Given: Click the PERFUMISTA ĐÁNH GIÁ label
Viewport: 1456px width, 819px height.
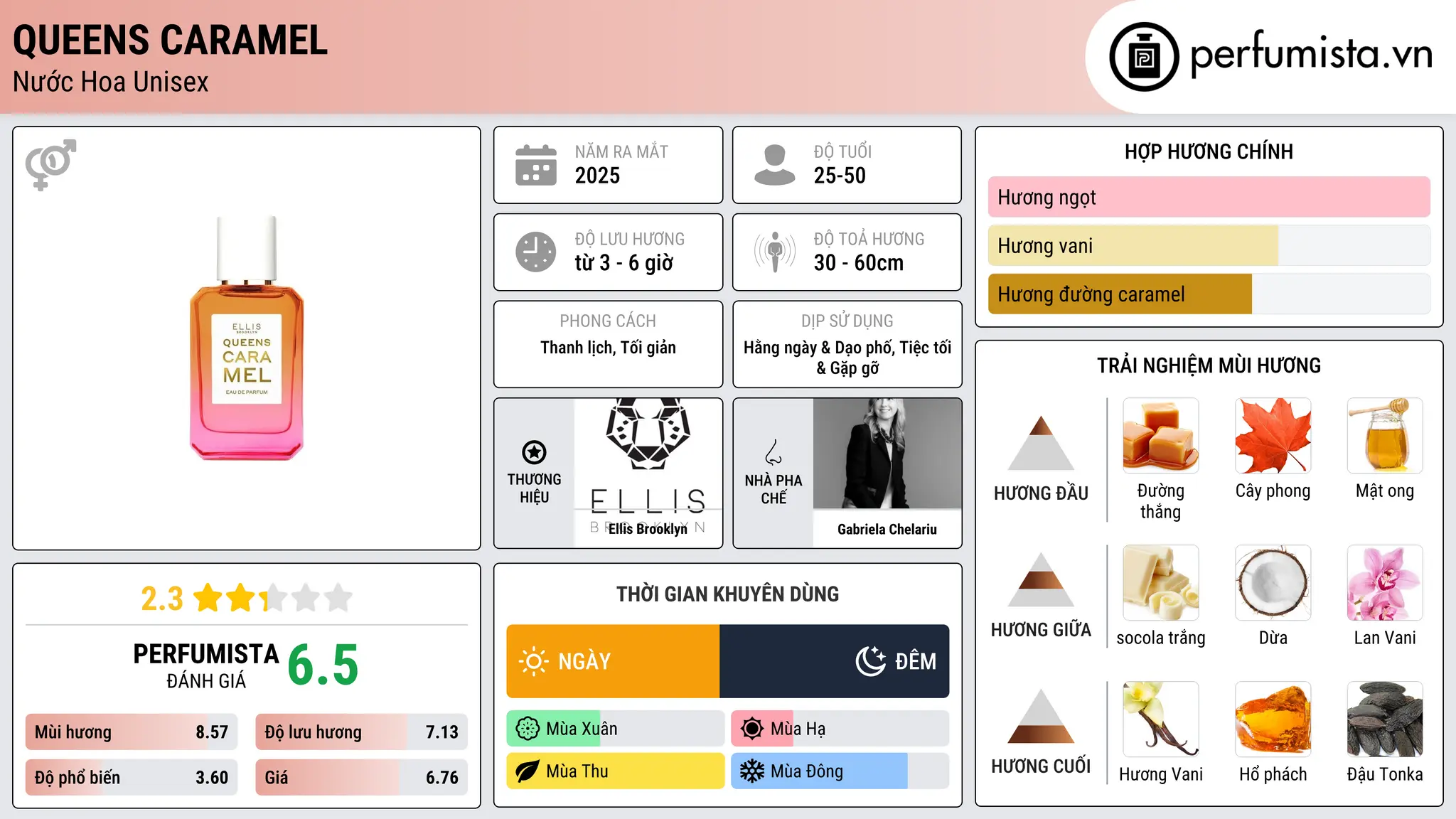Looking at the screenshot, I should (206, 665).
